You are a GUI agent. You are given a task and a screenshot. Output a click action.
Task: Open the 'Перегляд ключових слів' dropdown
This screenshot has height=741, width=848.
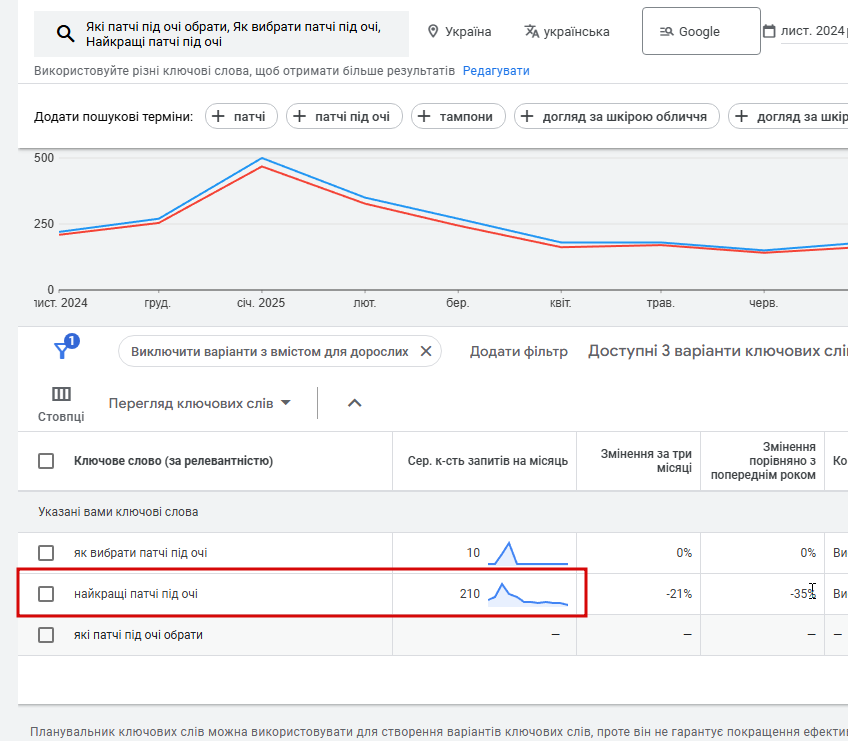[x=200, y=403]
